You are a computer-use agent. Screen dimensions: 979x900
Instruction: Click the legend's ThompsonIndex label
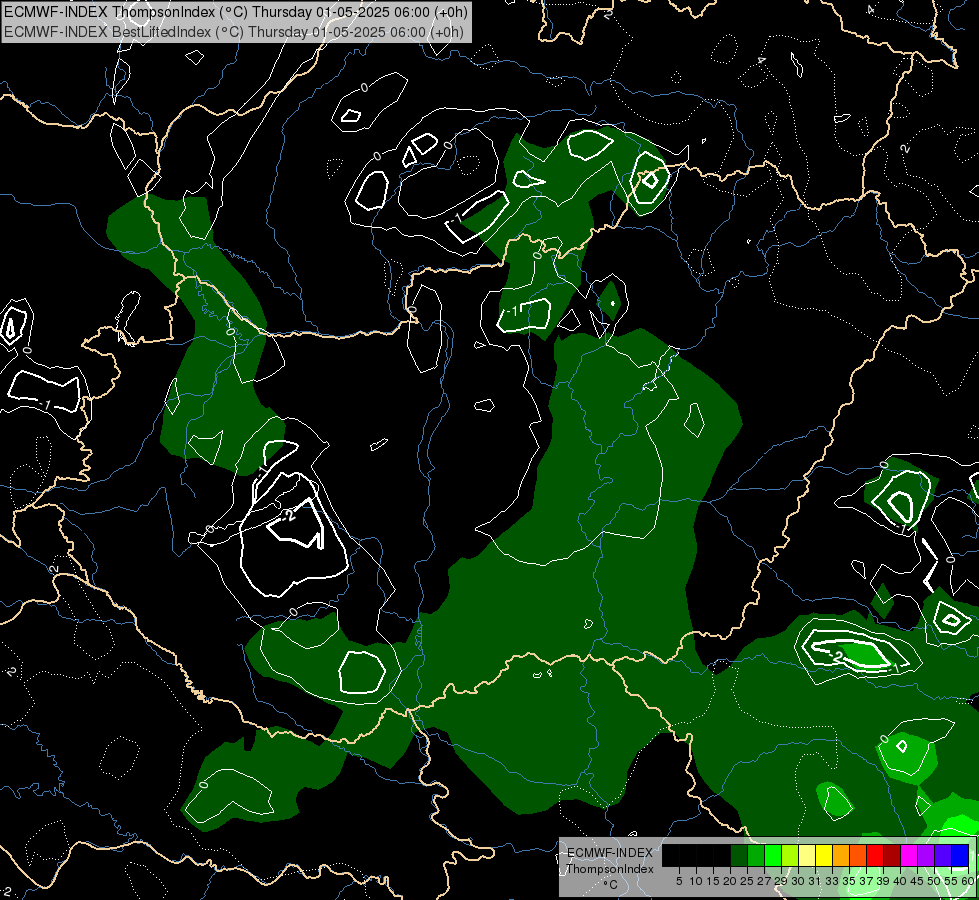point(610,869)
